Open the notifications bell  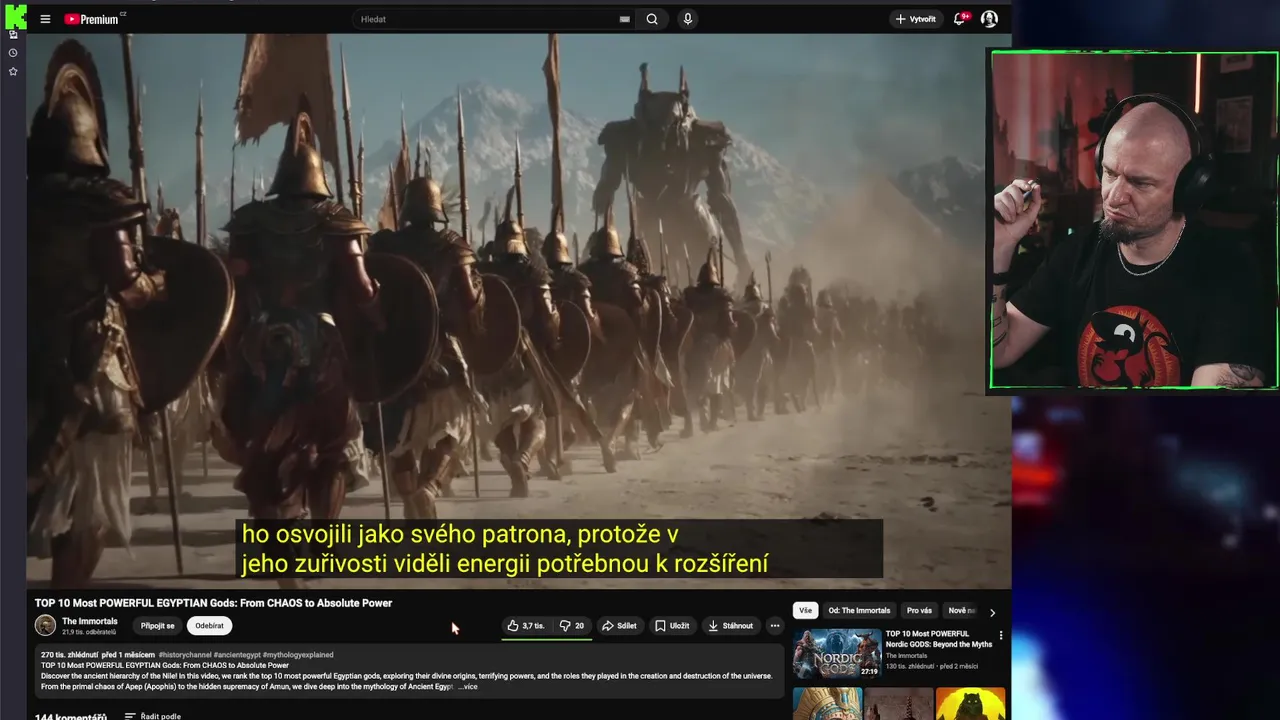[960, 19]
